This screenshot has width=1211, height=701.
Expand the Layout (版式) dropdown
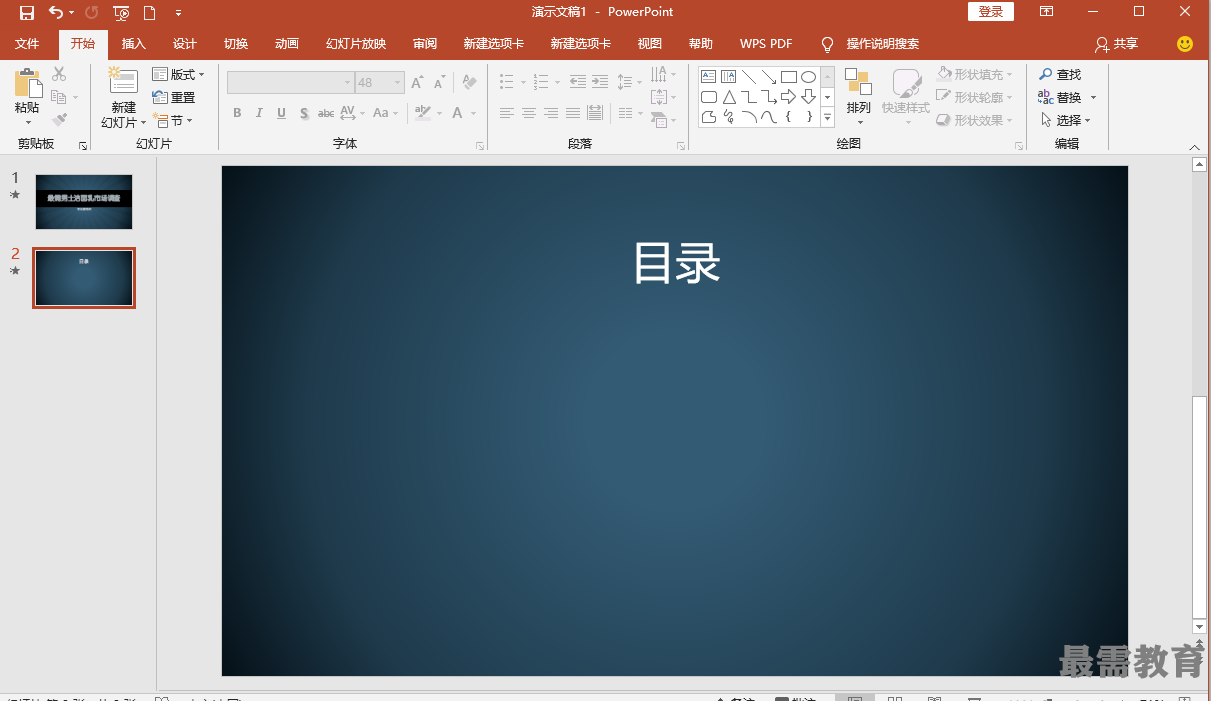(178, 74)
